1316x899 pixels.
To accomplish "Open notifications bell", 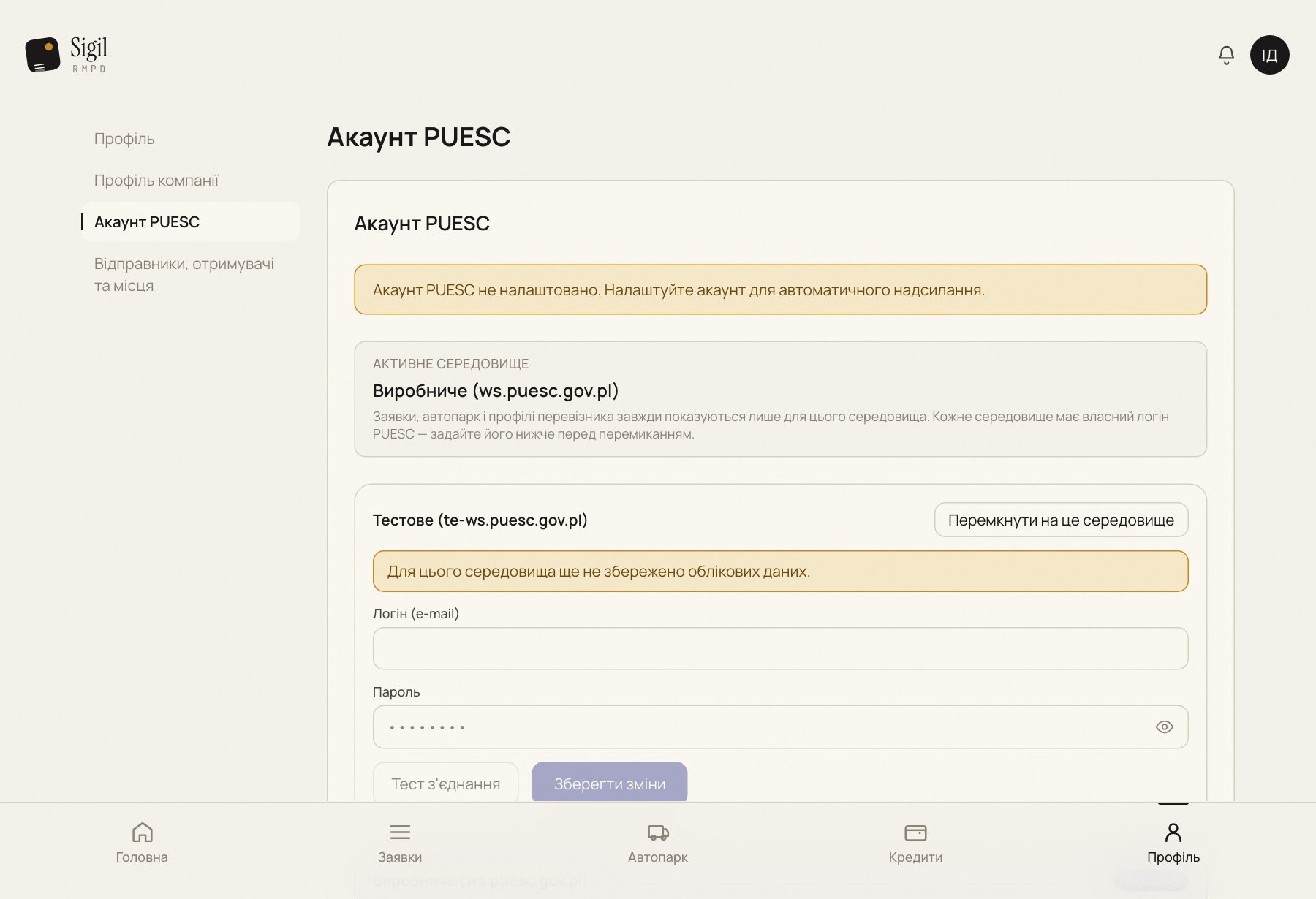I will (x=1226, y=55).
